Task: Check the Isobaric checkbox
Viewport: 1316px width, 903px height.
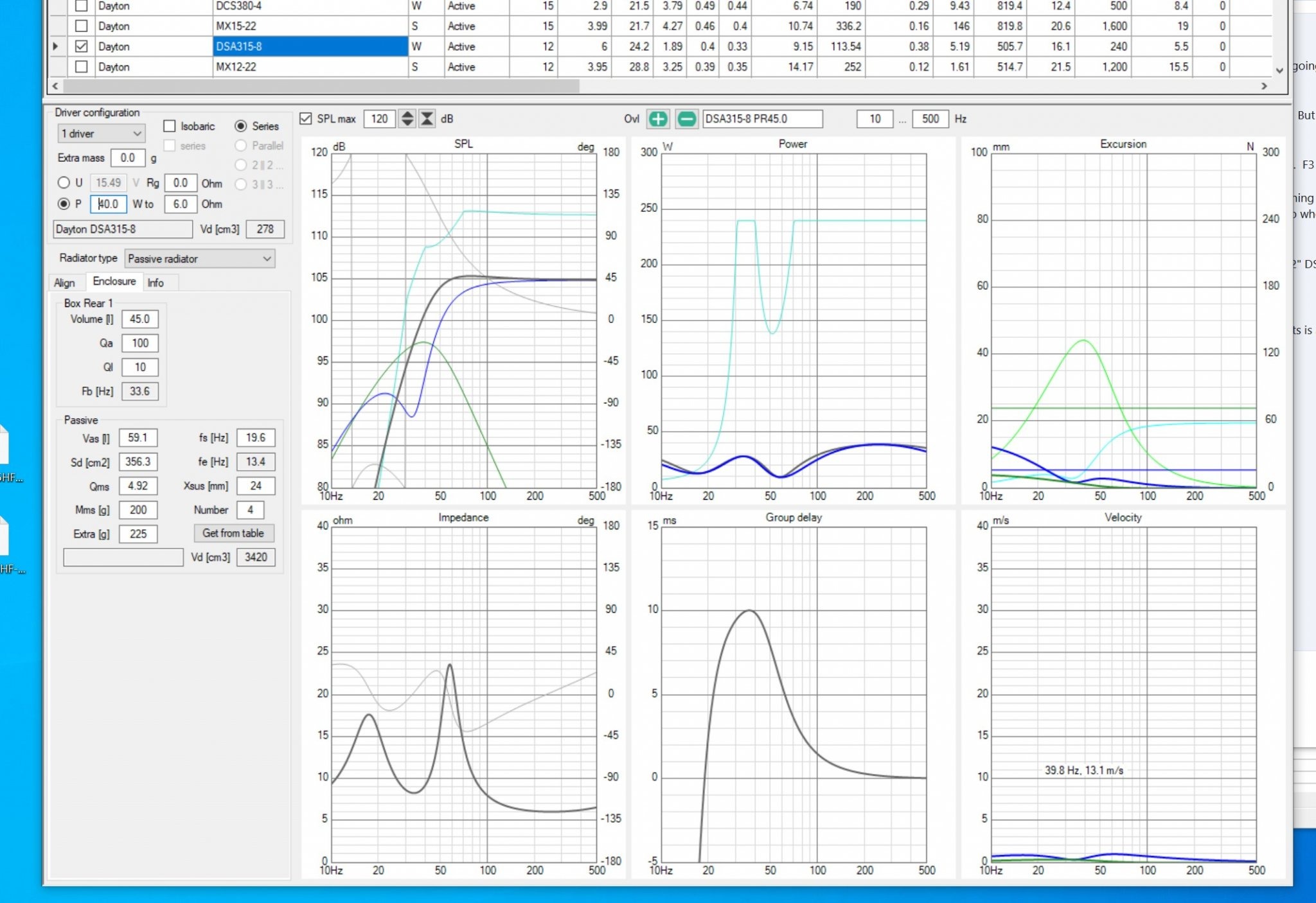Action: 170,126
